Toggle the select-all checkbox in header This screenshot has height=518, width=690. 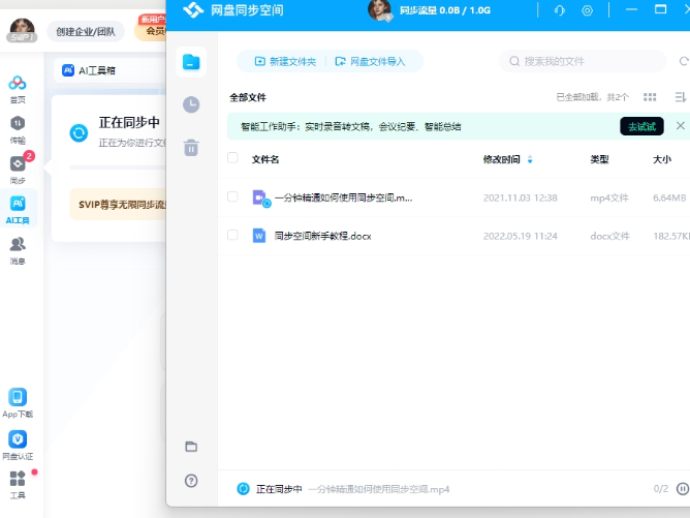(232, 158)
